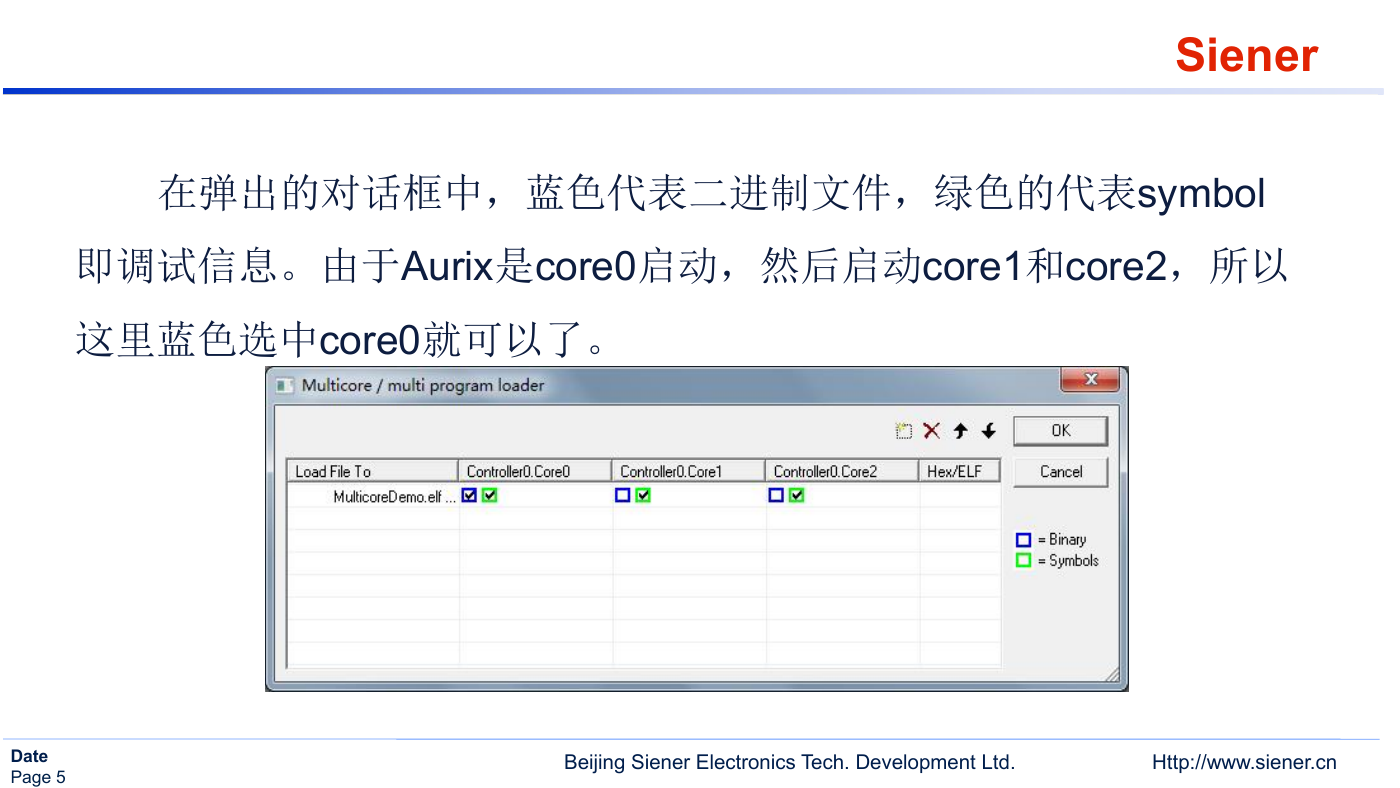The height and width of the screenshot is (788, 1400).
Task: Click the Hex/ELF column header
Action: [960, 471]
